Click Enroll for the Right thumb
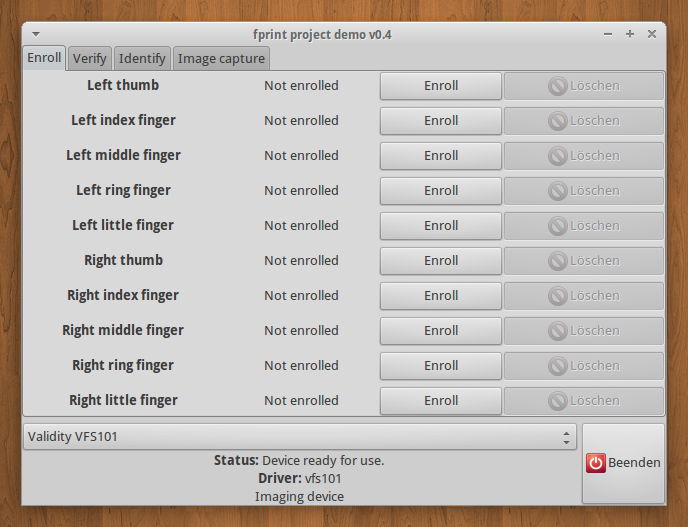This screenshot has height=527, width=688. [440, 261]
